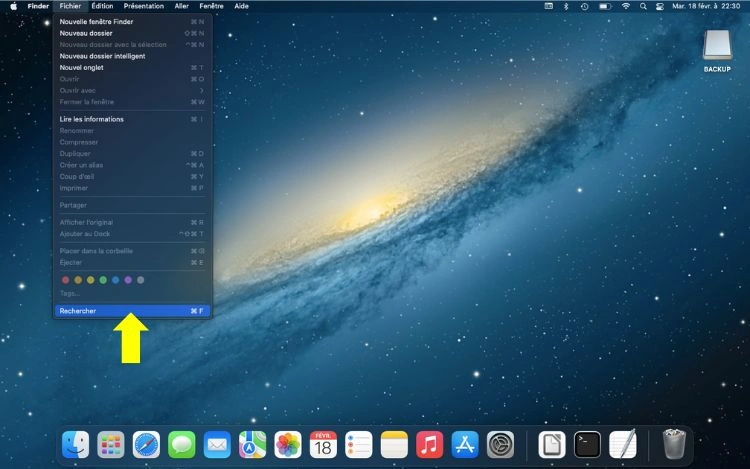The height and width of the screenshot is (469, 750).
Task: Select Rechercher in the Fichier menu
Action: point(131,311)
